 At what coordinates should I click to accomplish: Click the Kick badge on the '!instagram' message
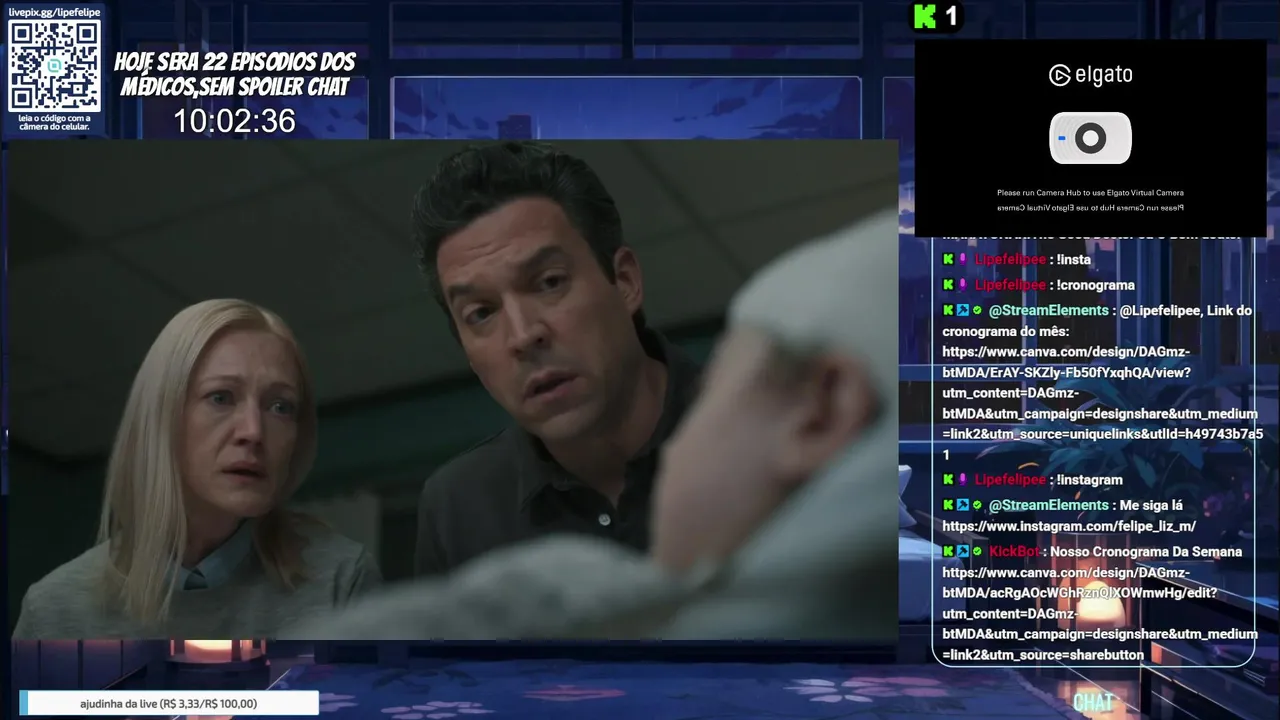point(948,480)
